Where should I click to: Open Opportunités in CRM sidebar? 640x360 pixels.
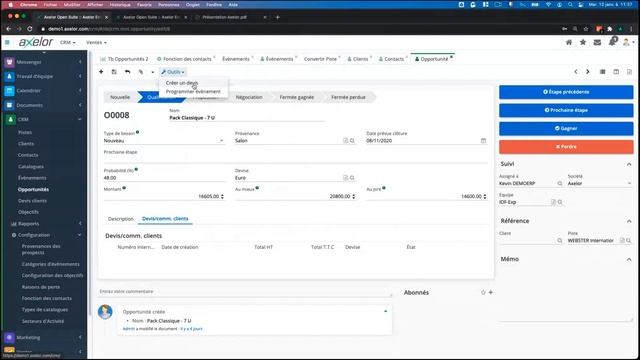(33, 189)
